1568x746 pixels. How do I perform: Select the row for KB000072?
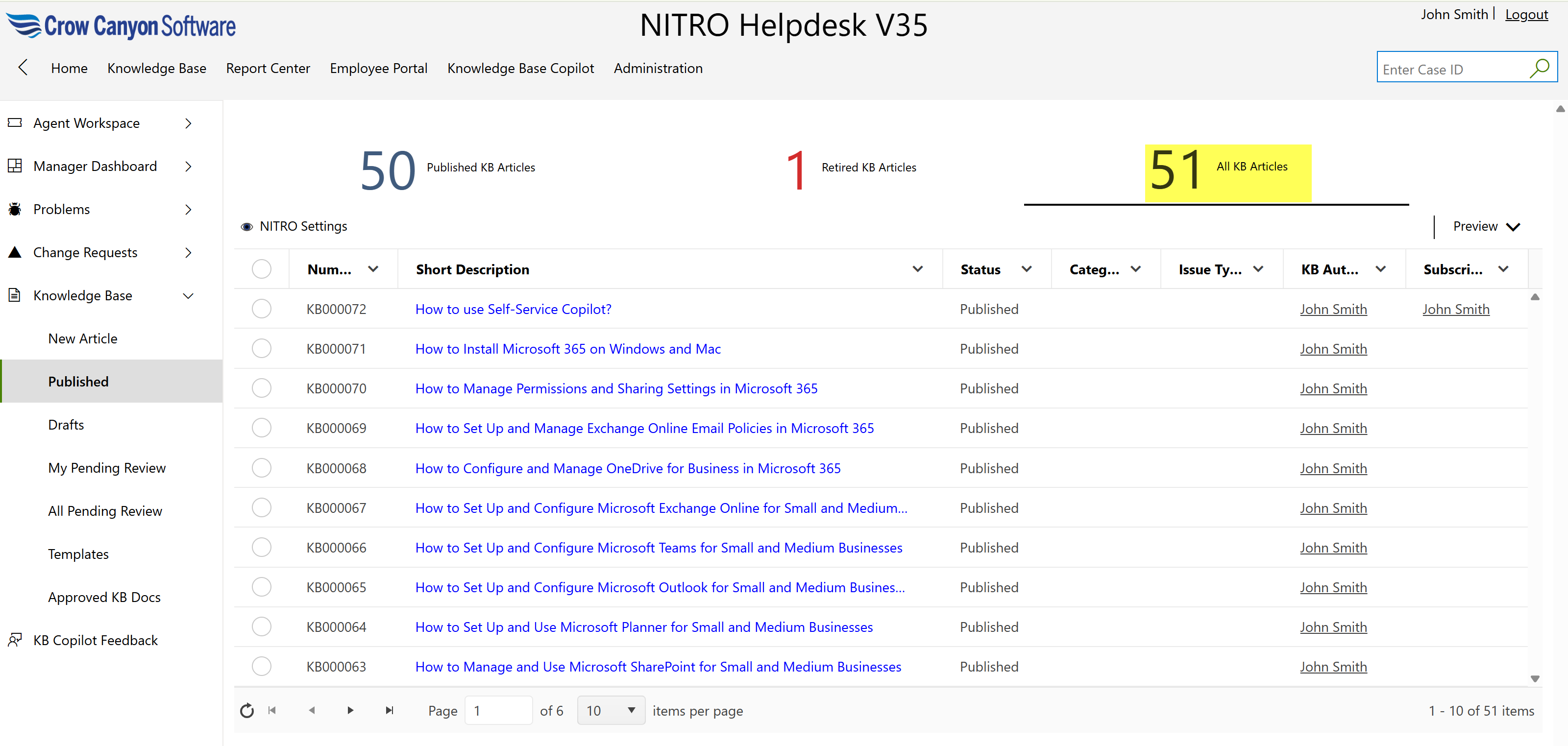click(x=262, y=309)
